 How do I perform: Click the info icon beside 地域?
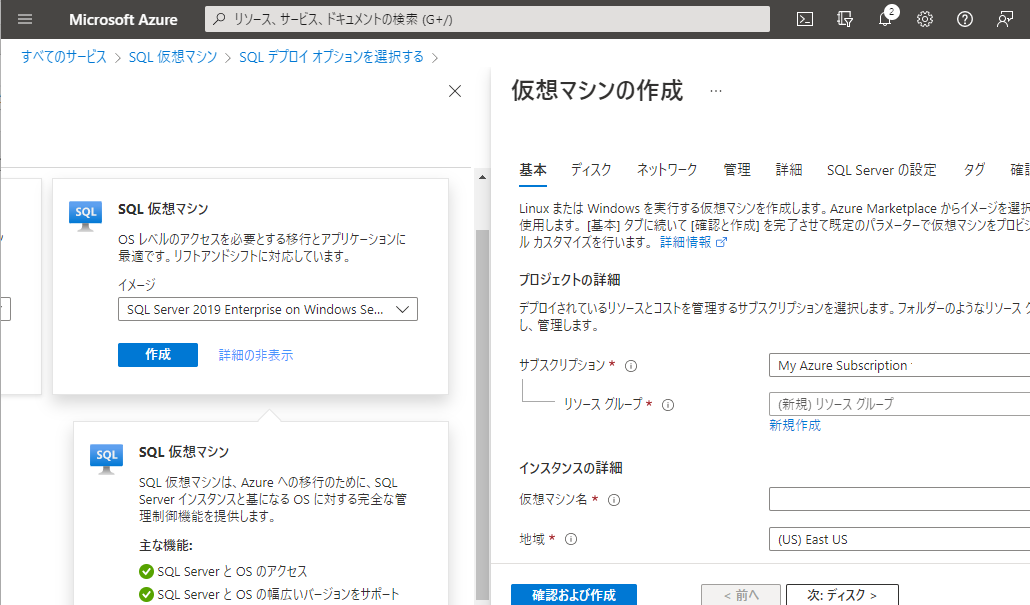click(x=571, y=539)
